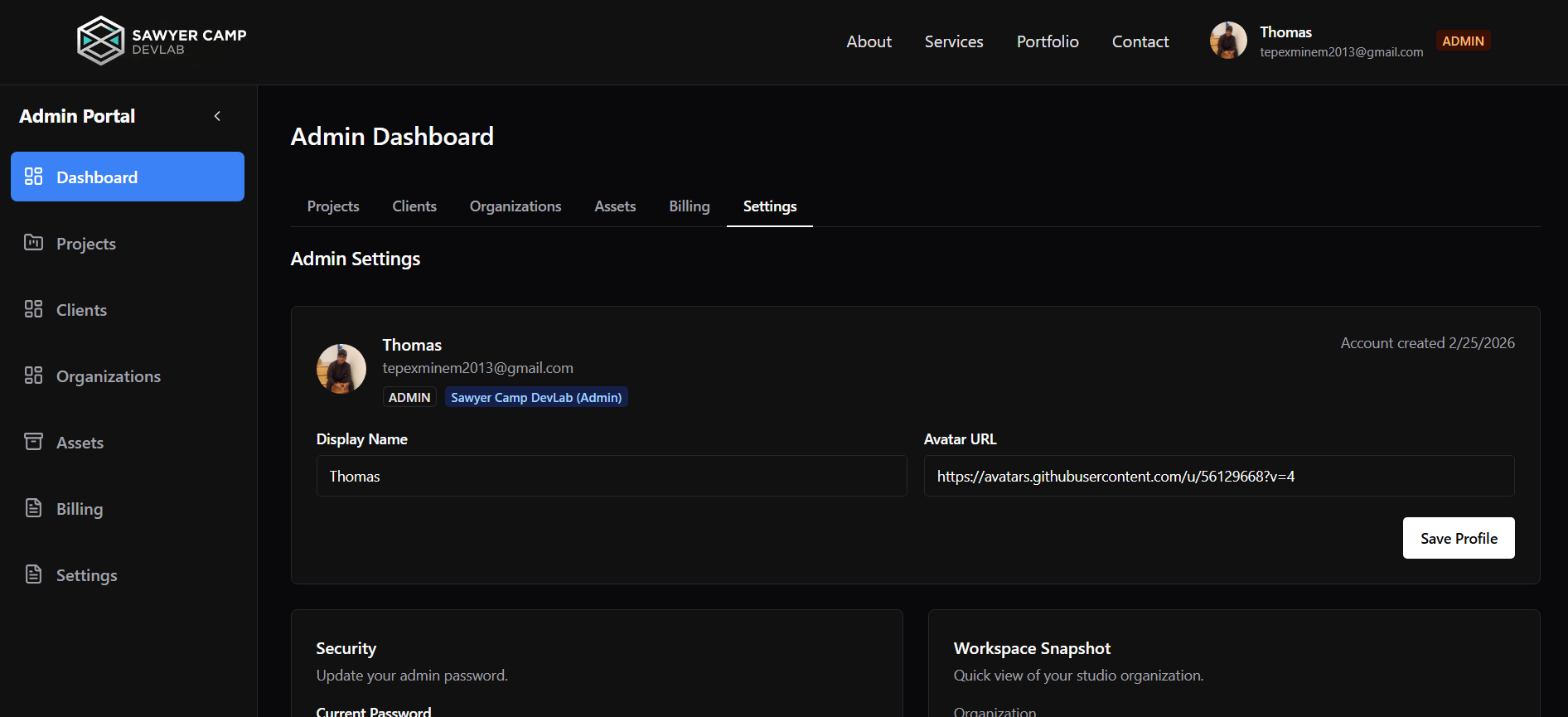Click the Settings document icon in sidebar

(x=33, y=574)
